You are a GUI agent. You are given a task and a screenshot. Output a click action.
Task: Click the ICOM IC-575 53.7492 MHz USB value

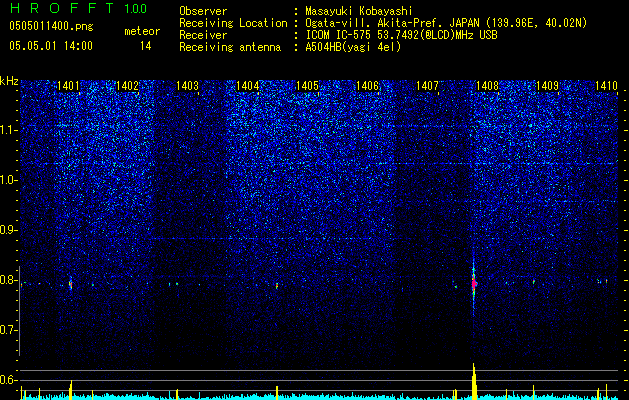[x=401, y=35]
